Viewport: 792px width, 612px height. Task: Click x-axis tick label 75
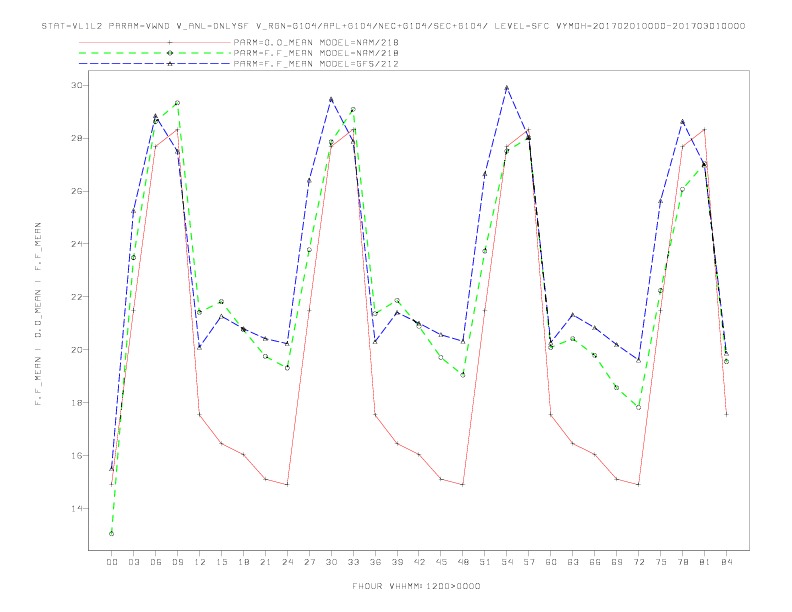click(661, 562)
